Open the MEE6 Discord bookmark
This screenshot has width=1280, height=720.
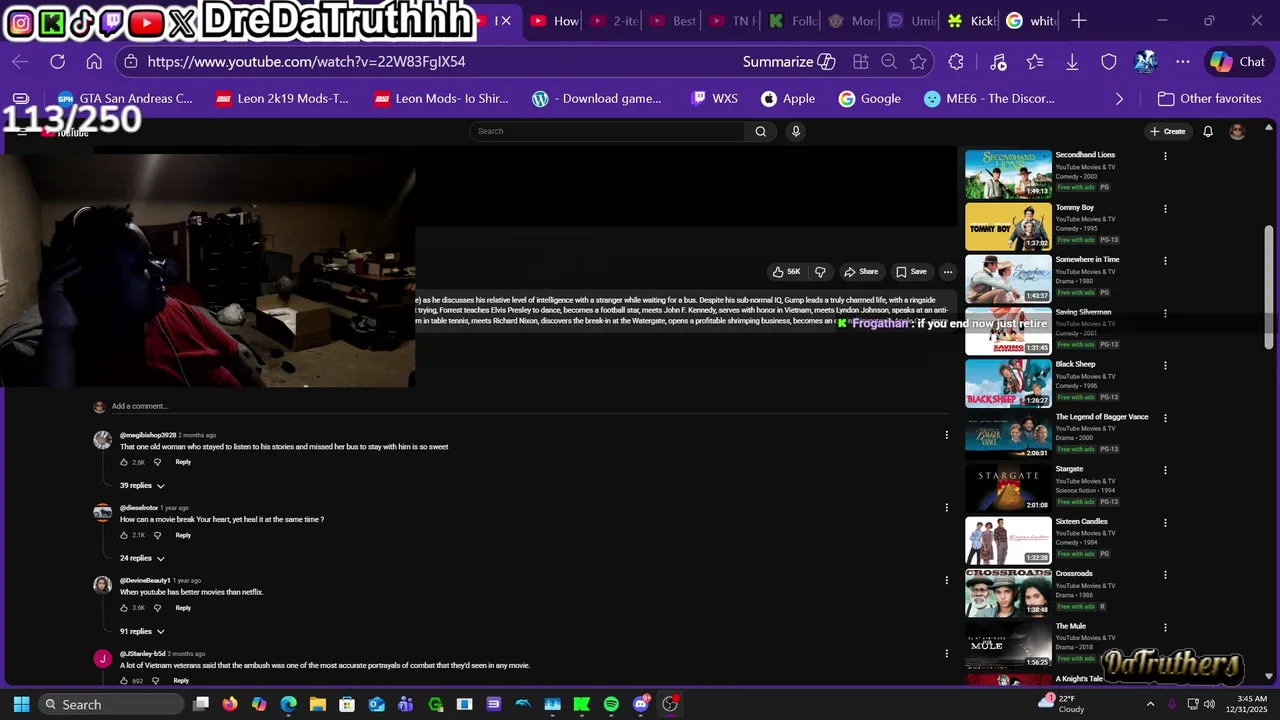989,99
